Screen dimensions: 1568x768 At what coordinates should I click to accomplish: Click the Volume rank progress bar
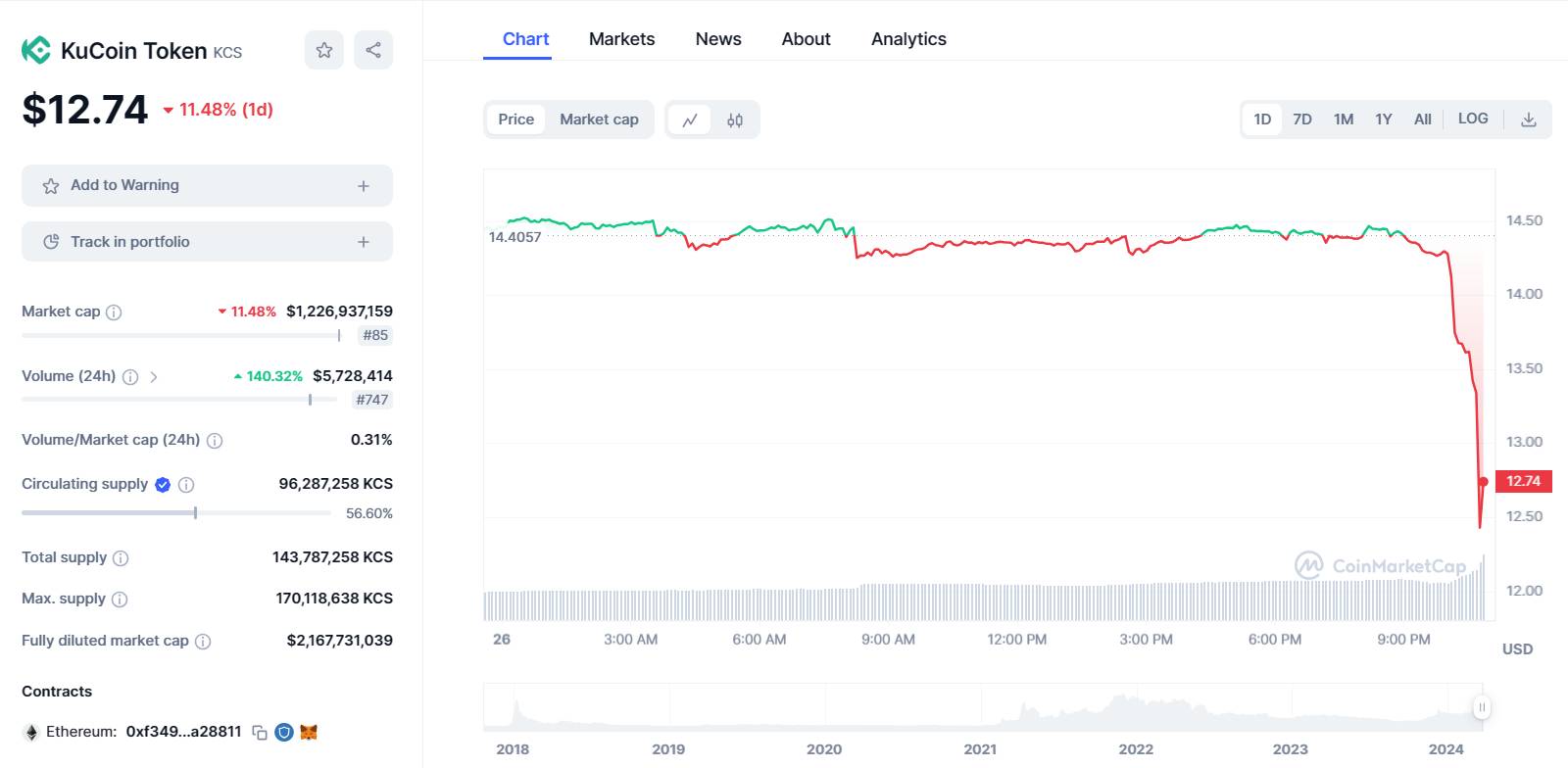[179, 400]
